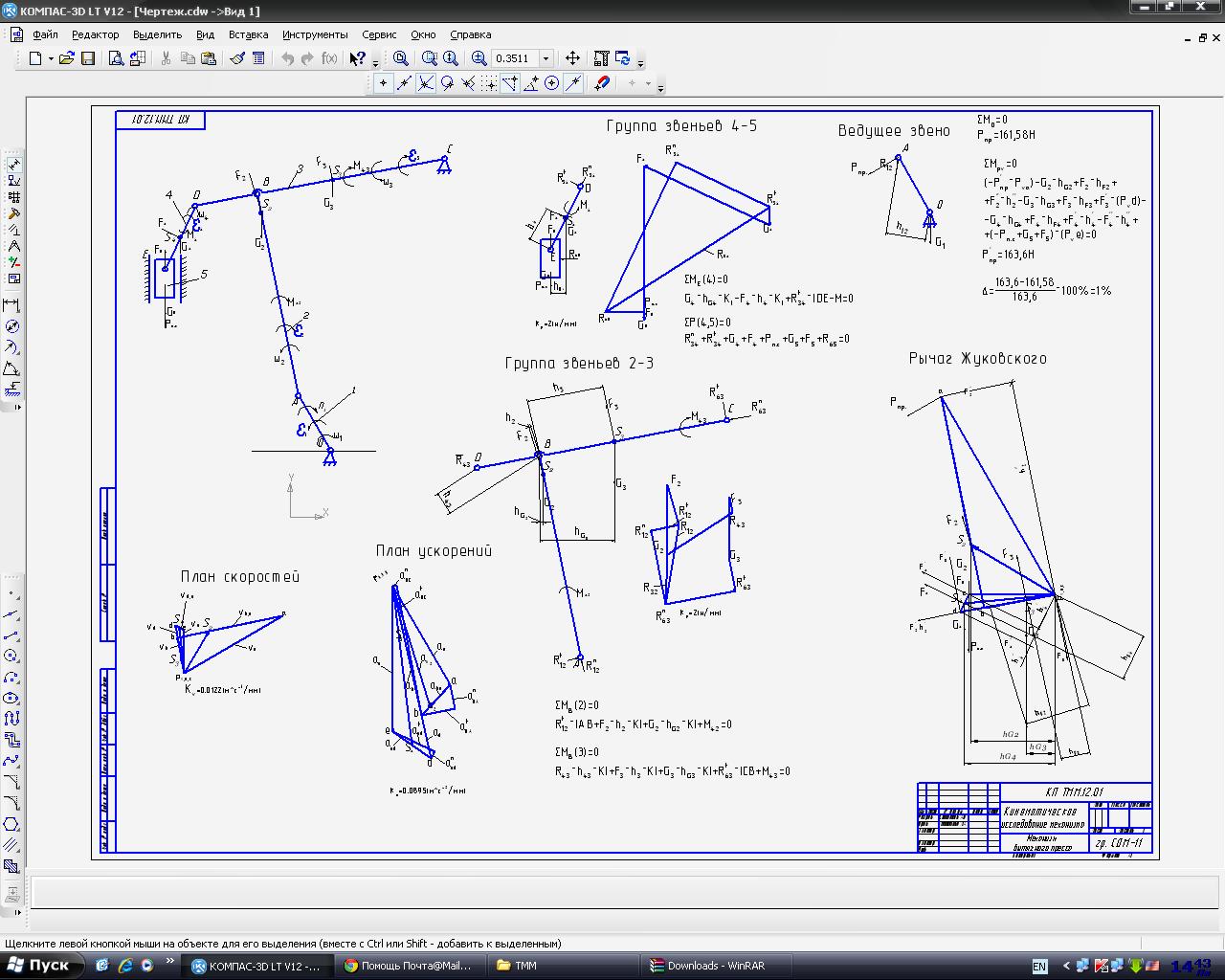Open the Вид menu
Screen dimensions: 1225x980
point(205,34)
